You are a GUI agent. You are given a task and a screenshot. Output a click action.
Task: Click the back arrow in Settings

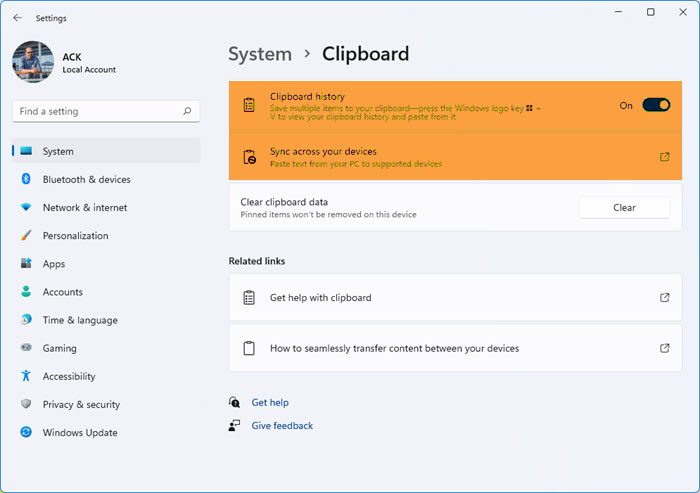[17, 18]
